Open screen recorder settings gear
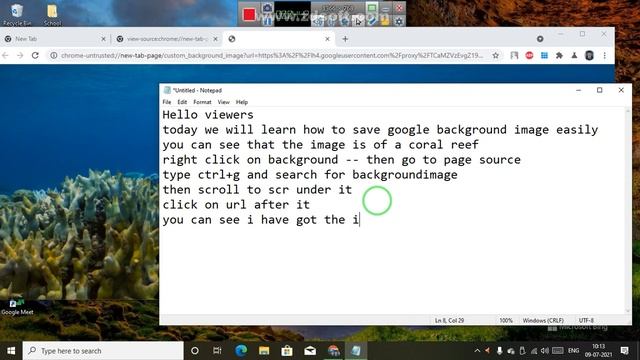 [399, 21]
